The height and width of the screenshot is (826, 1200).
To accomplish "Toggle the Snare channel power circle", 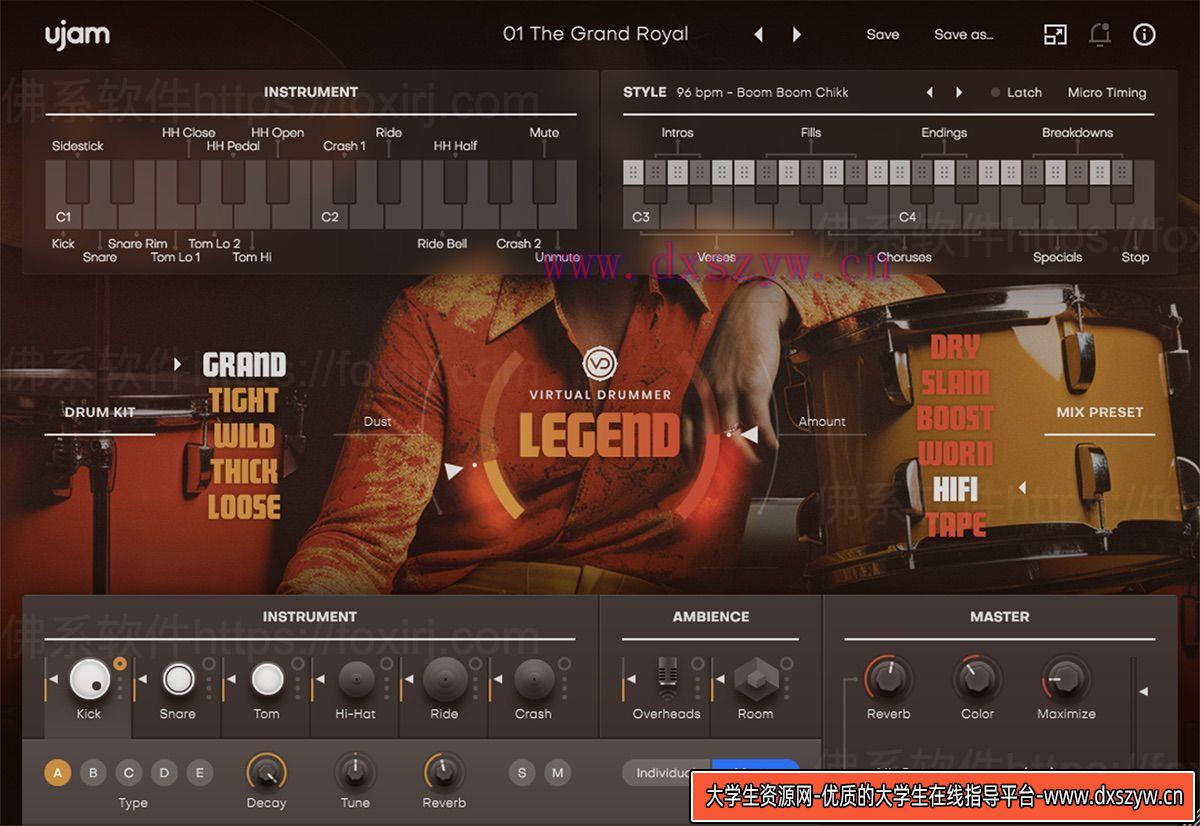I will [209, 663].
